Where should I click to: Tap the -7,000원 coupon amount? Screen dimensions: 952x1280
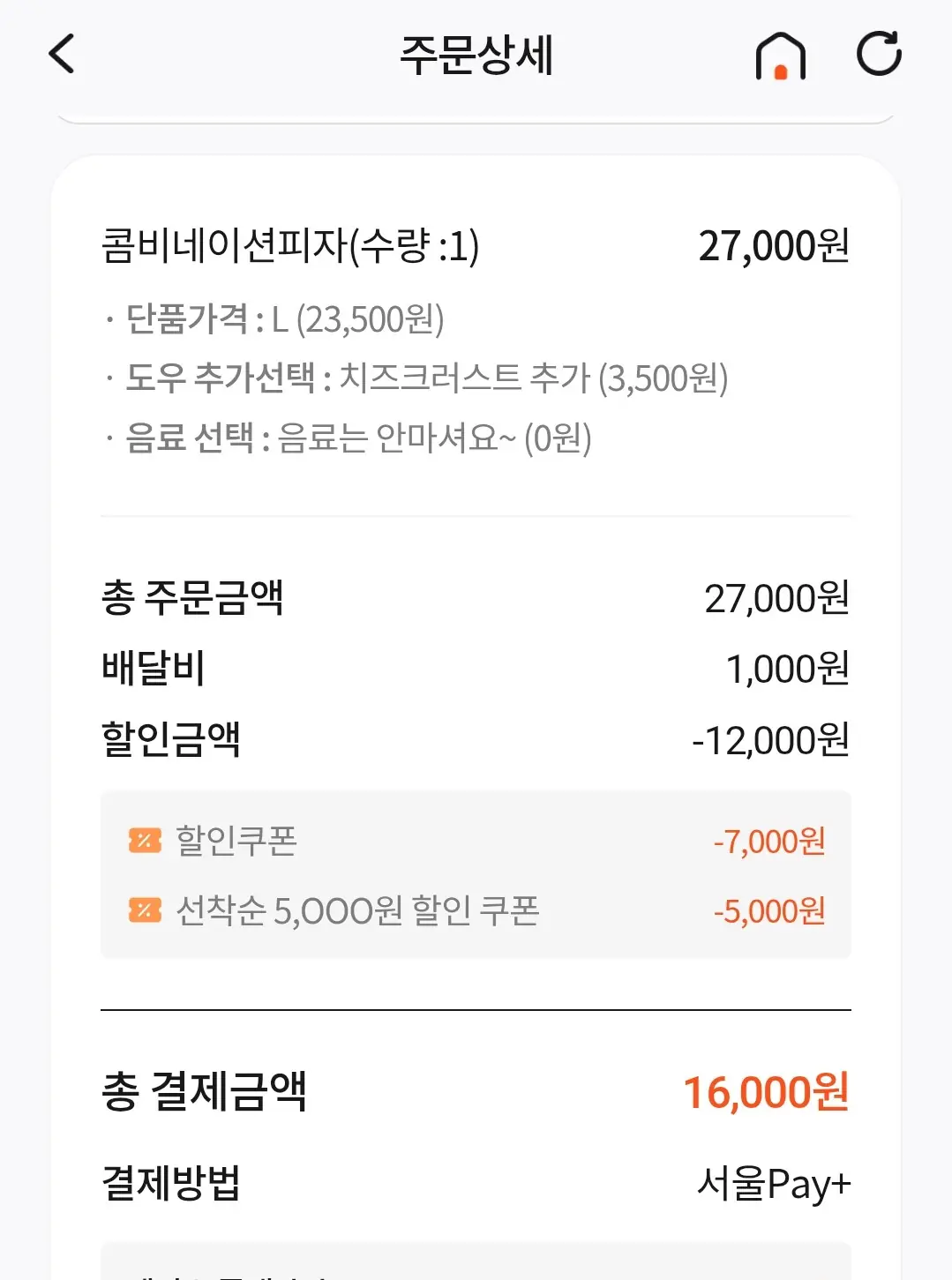tap(769, 841)
